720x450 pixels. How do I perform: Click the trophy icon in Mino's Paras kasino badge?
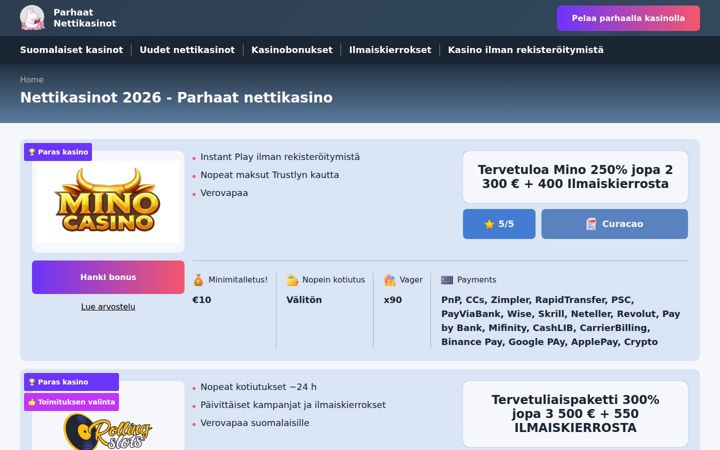(32, 152)
